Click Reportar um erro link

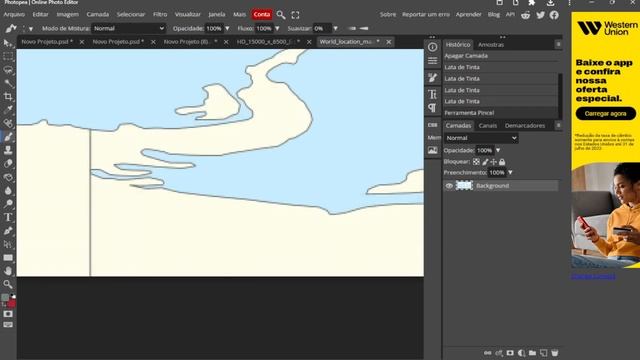[x=426, y=14]
